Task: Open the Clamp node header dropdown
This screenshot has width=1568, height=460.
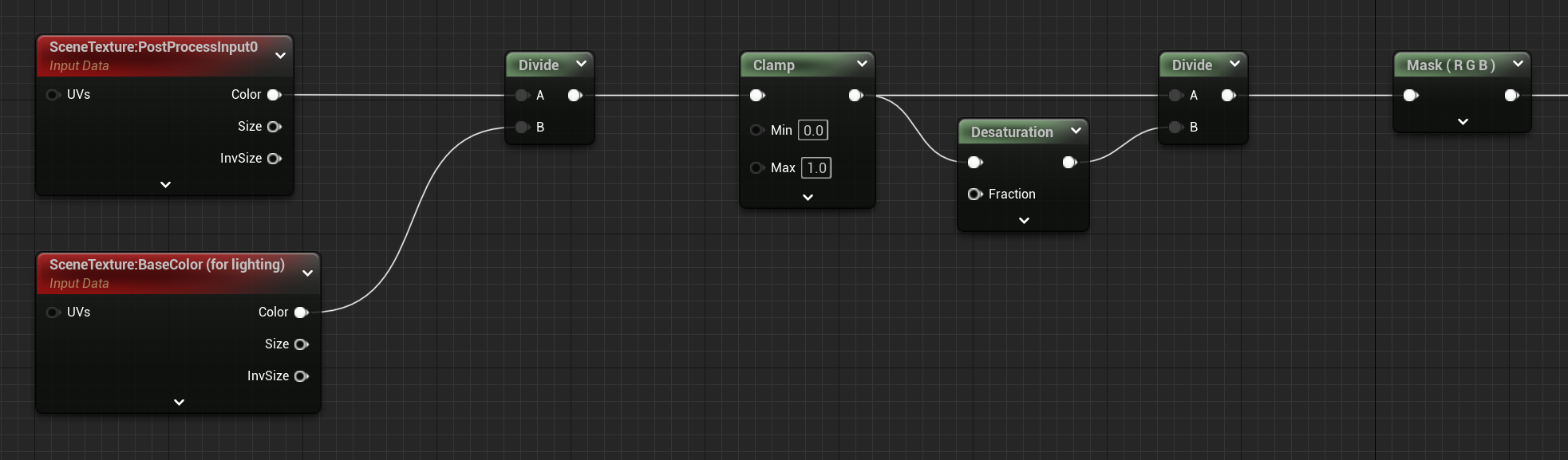Action: [862, 64]
